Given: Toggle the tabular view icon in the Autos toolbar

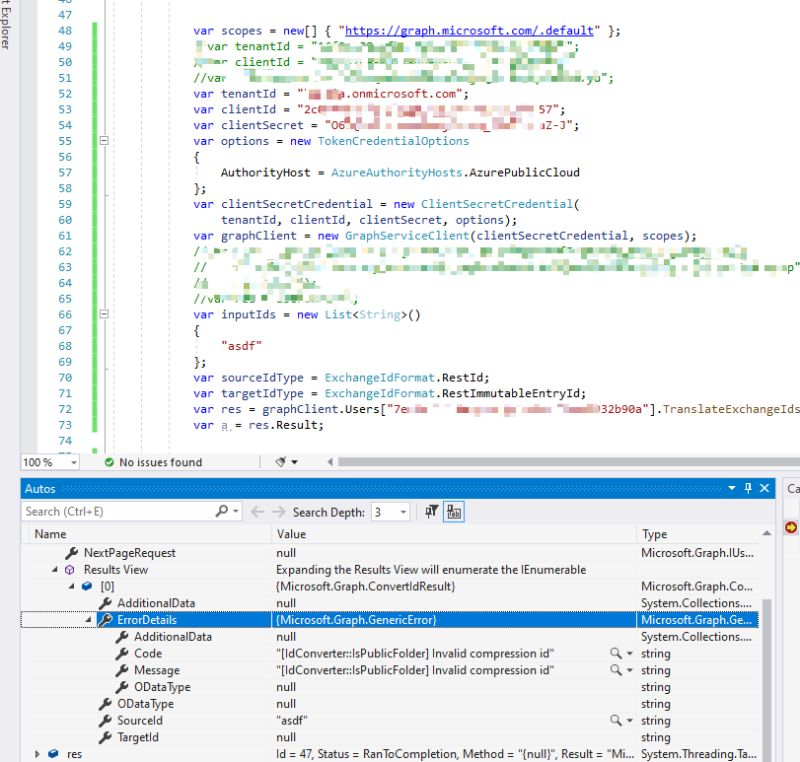Looking at the screenshot, I should (x=454, y=512).
